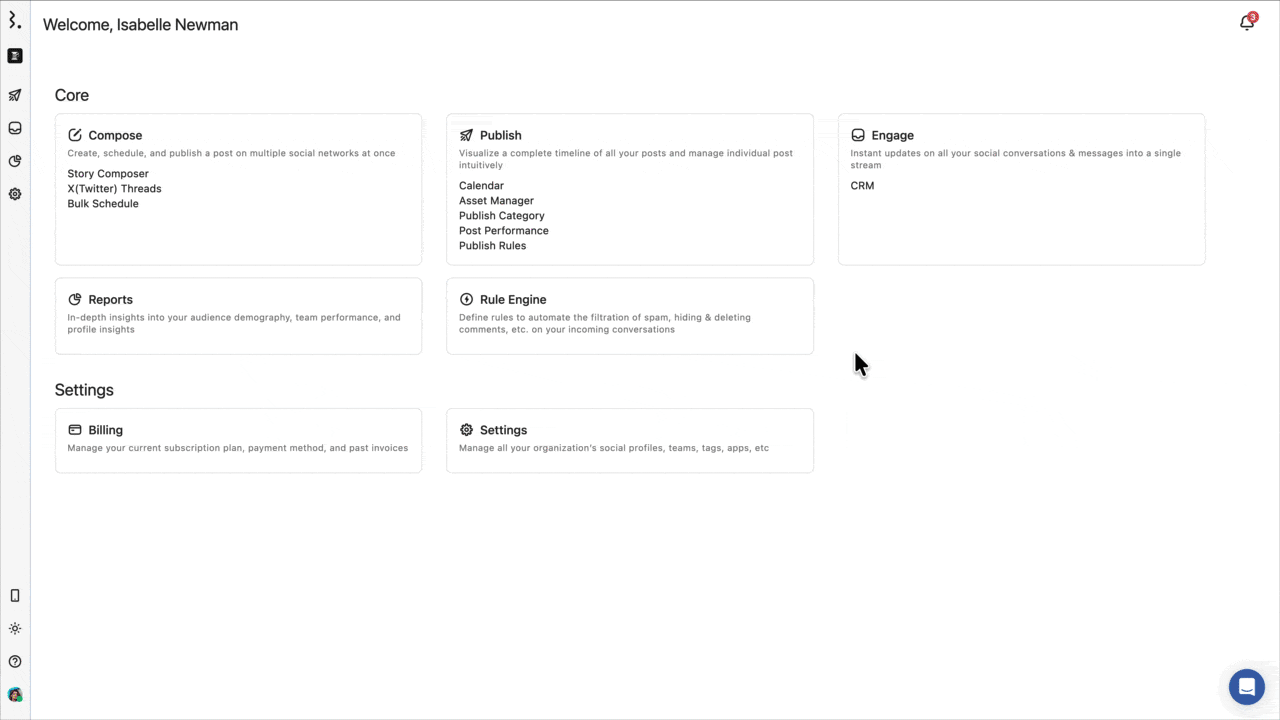
Task: Open Asset Manager
Action: click(x=496, y=200)
